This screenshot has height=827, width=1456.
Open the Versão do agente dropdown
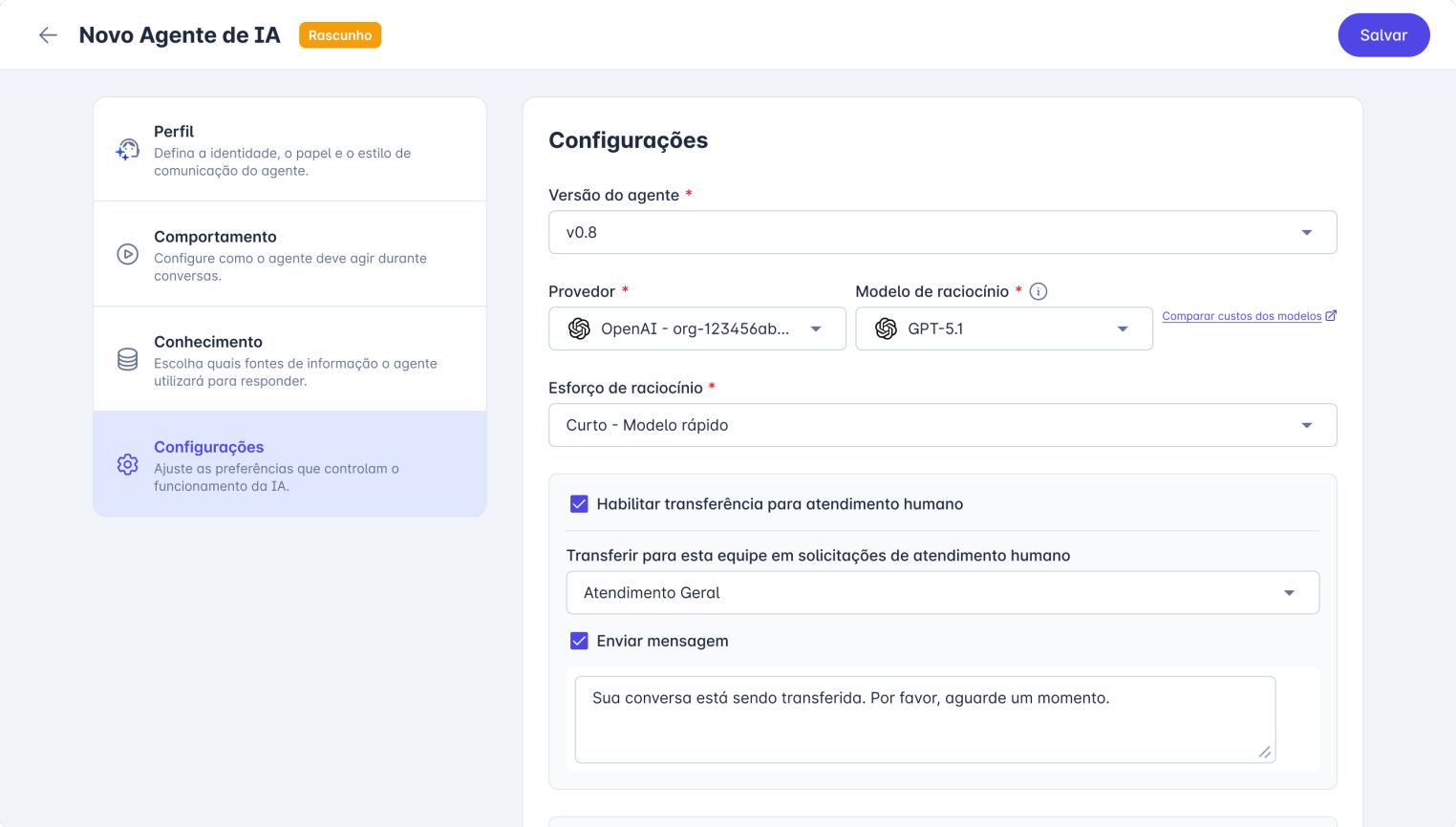pos(942,232)
